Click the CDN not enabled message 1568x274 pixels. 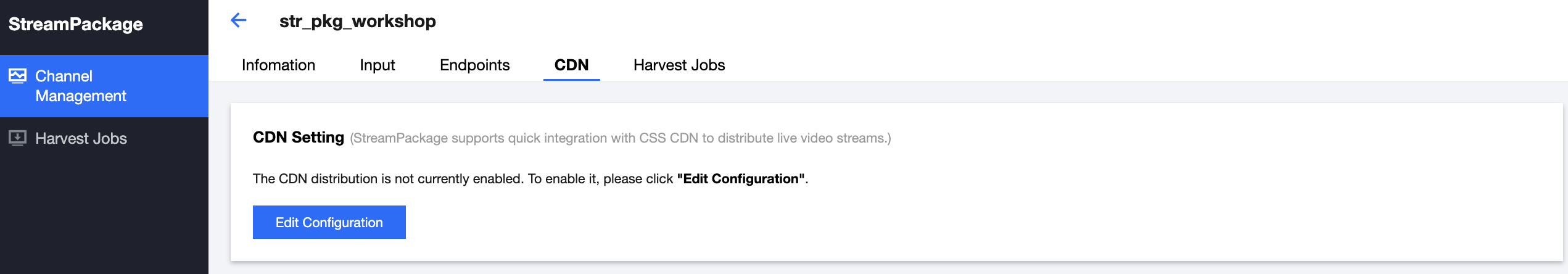(530, 179)
